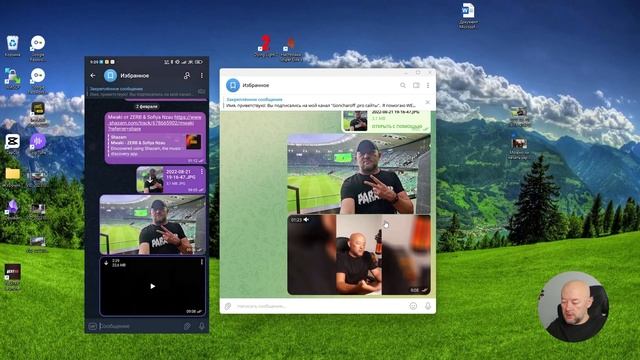The height and width of the screenshot is (360, 640).
Task: Play the video in phone Telegram chat
Action: pyautogui.click(x=153, y=286)
